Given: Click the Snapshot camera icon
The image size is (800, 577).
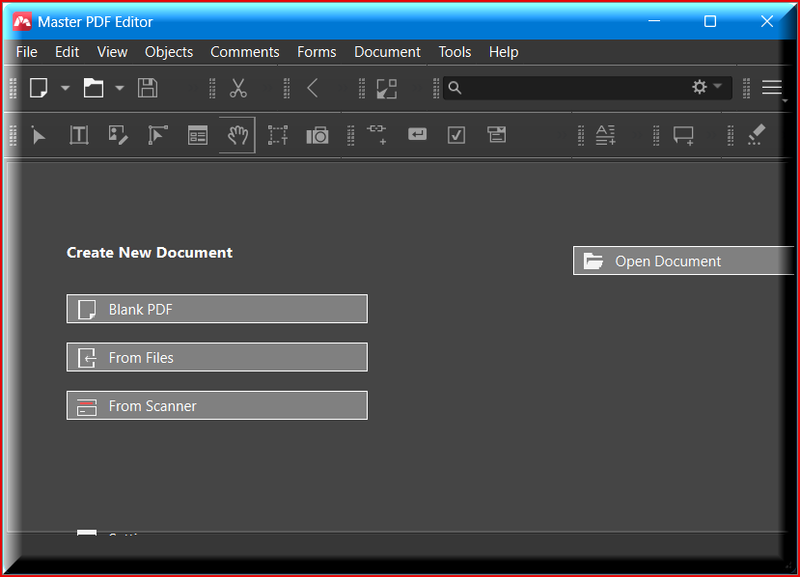Looking at the screenshot, I should [317, 136].
